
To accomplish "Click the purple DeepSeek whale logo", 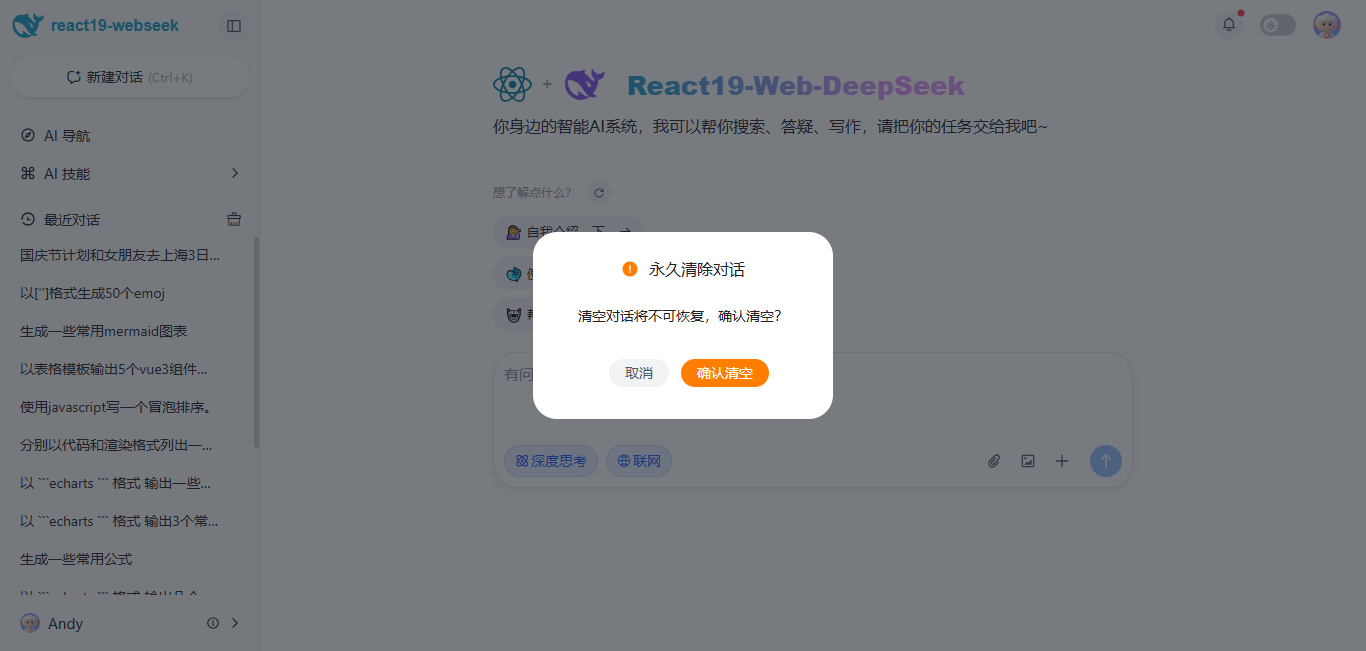I will (585, 85).
